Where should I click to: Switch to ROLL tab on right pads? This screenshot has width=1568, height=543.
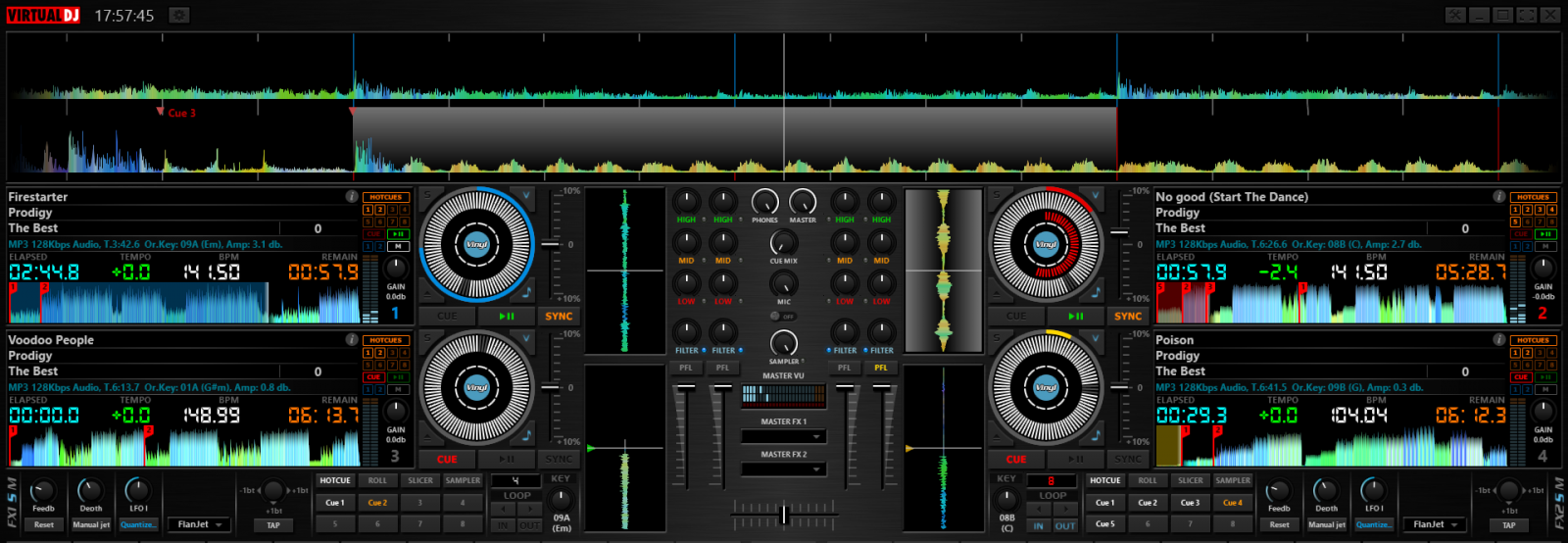tap(1148, 480)
